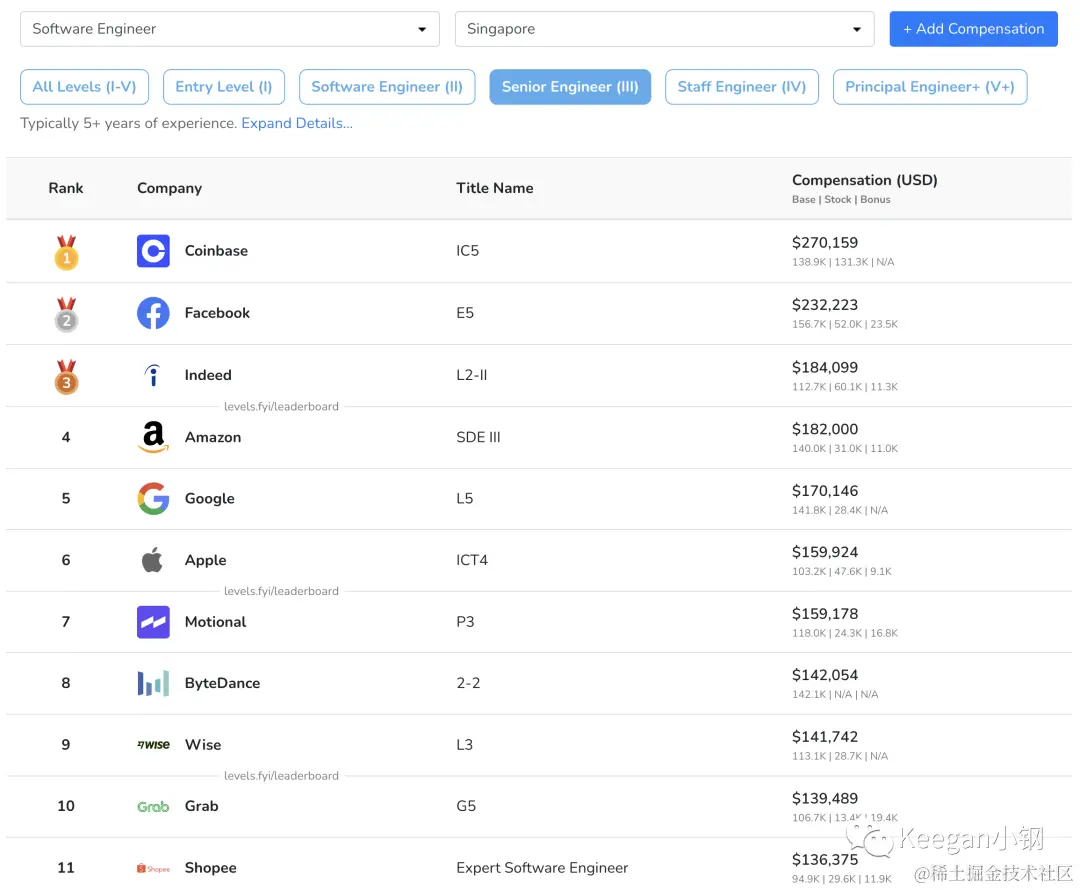Switch to Entry Level (I) filter
The width and height of the screenshot is (1080, 890).
tap(223, 87)
